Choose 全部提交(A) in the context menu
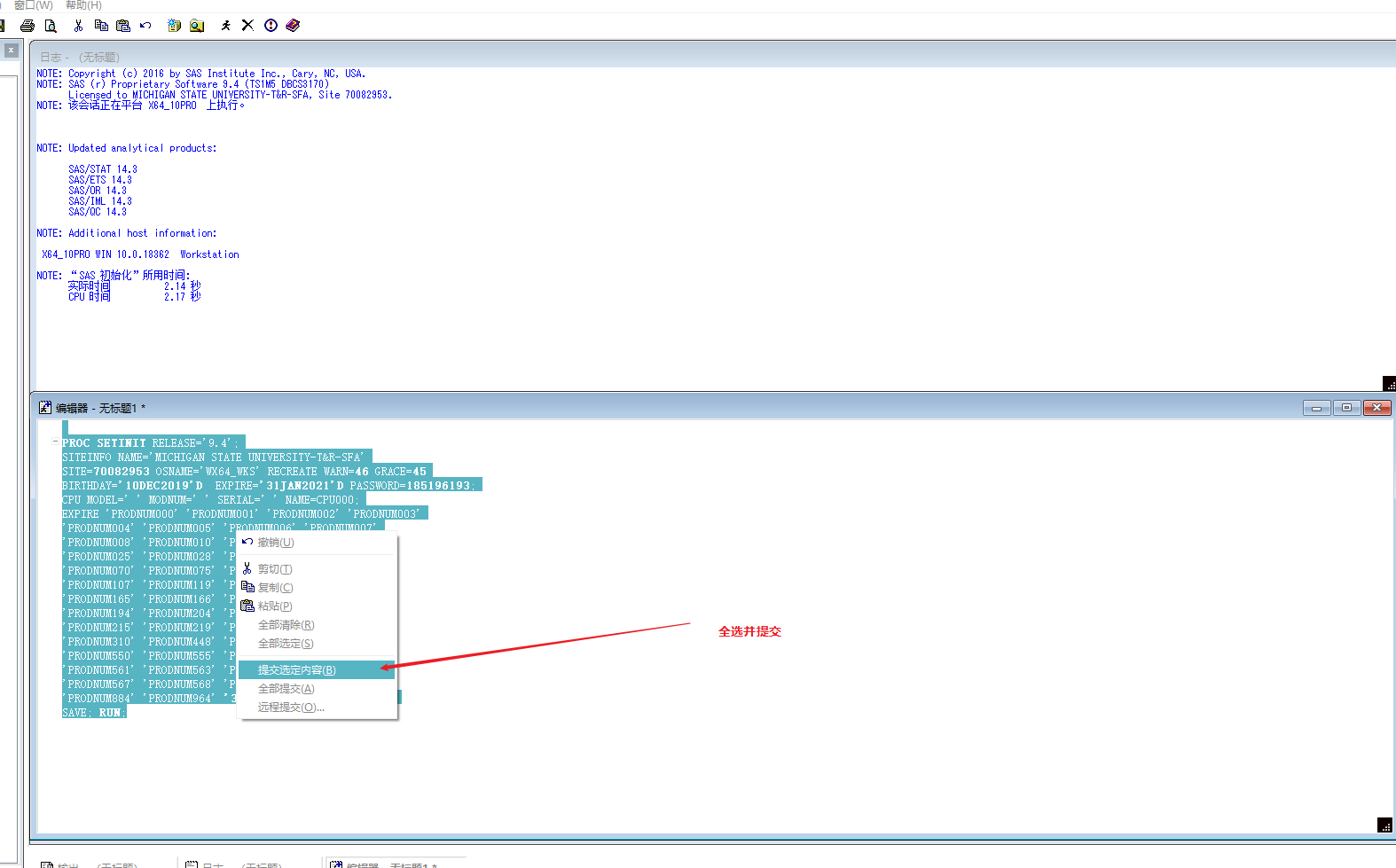The height and width of the screenshot is (868, 1396). 317,689
